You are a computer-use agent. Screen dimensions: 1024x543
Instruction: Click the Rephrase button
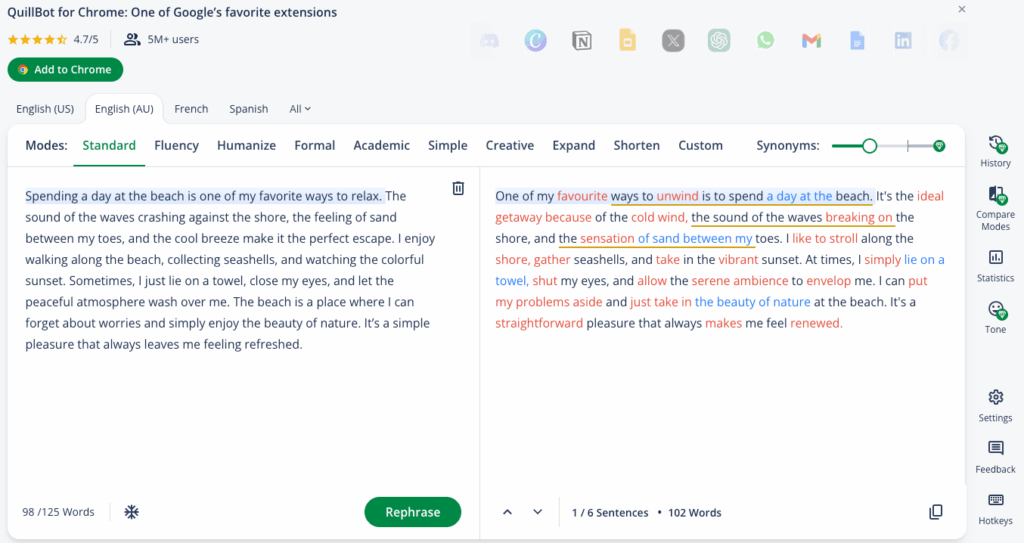[x=413, y=512]
